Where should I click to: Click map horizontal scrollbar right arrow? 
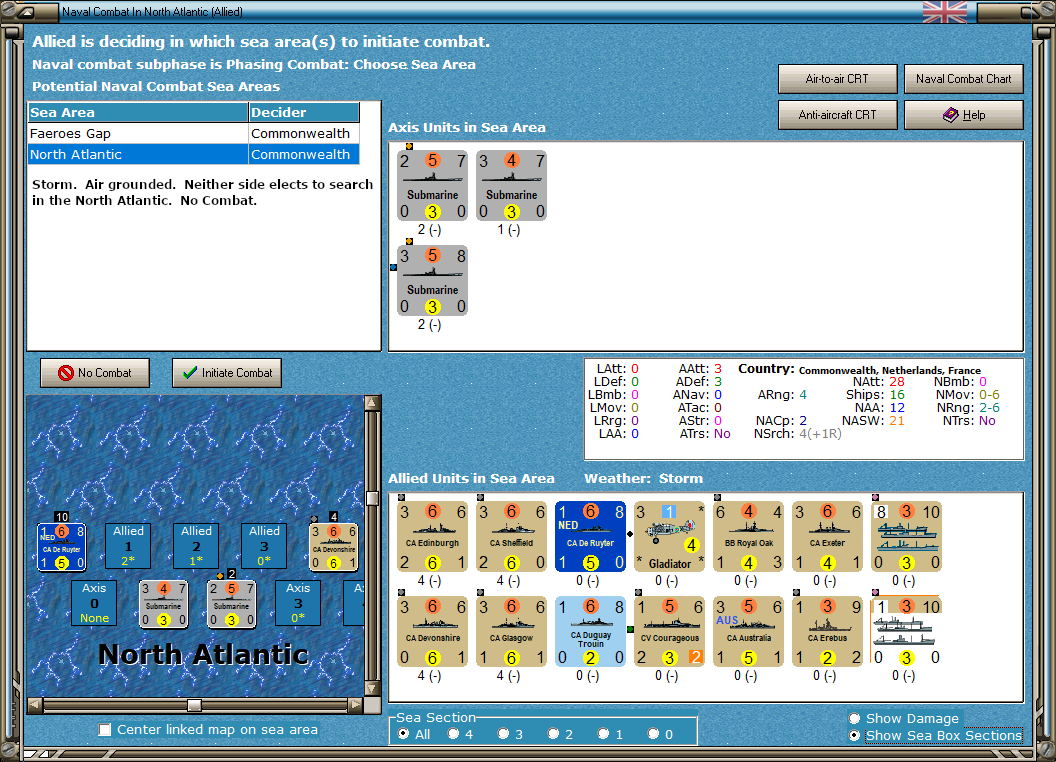(356, 705)
